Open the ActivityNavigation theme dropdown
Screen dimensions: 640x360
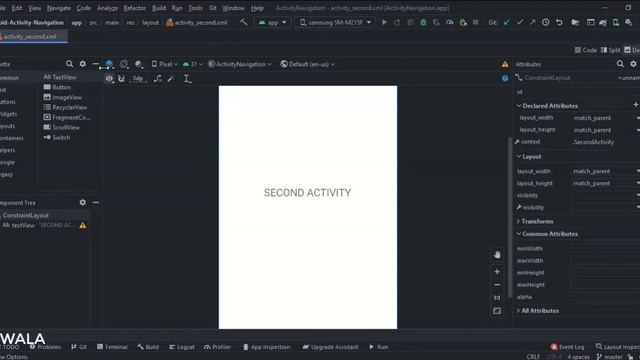[240, 64]
